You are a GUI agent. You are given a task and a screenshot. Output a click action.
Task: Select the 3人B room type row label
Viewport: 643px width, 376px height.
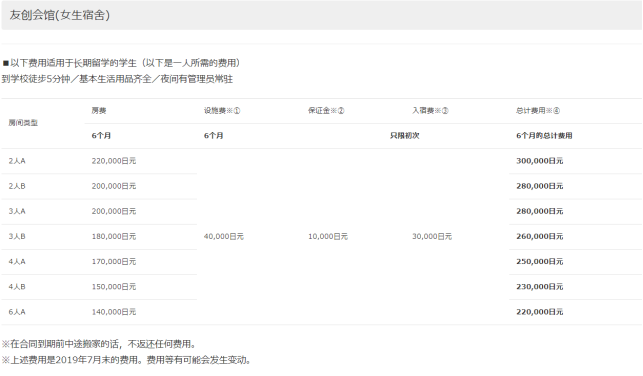tap(17, 236)
